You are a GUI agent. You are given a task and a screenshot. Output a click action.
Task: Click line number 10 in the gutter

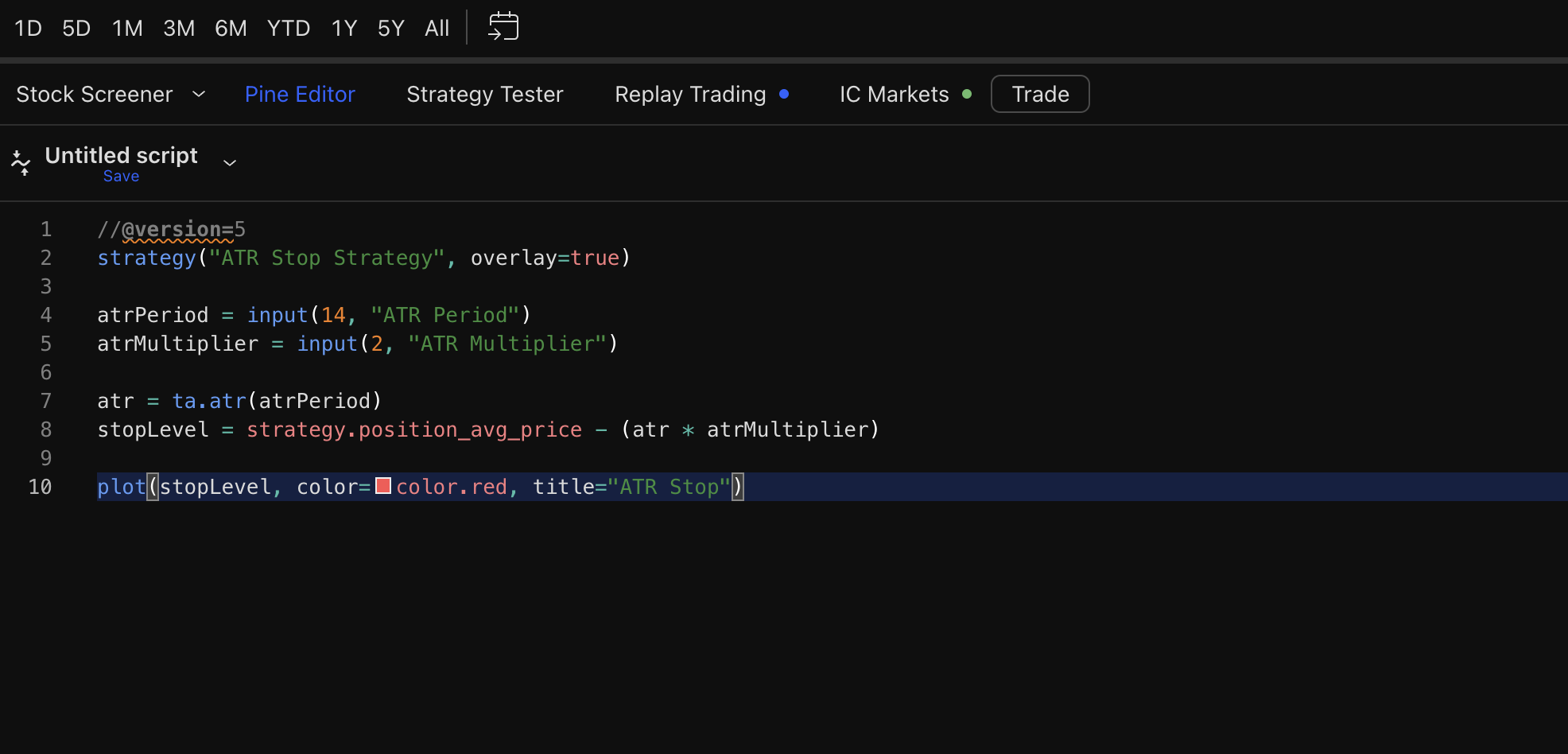coord(40,487)
